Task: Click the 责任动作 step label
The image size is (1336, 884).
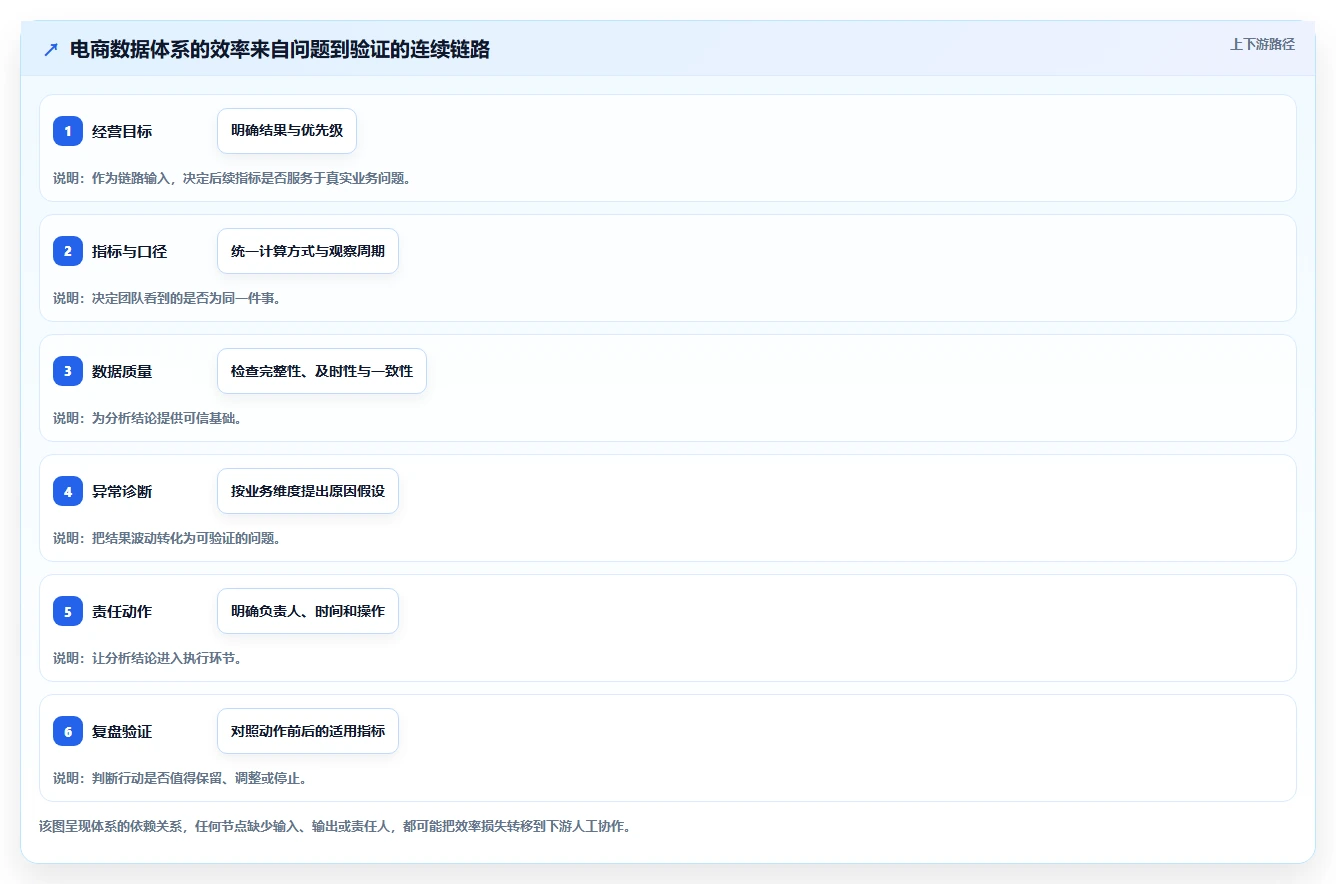Action: point(122,611)
